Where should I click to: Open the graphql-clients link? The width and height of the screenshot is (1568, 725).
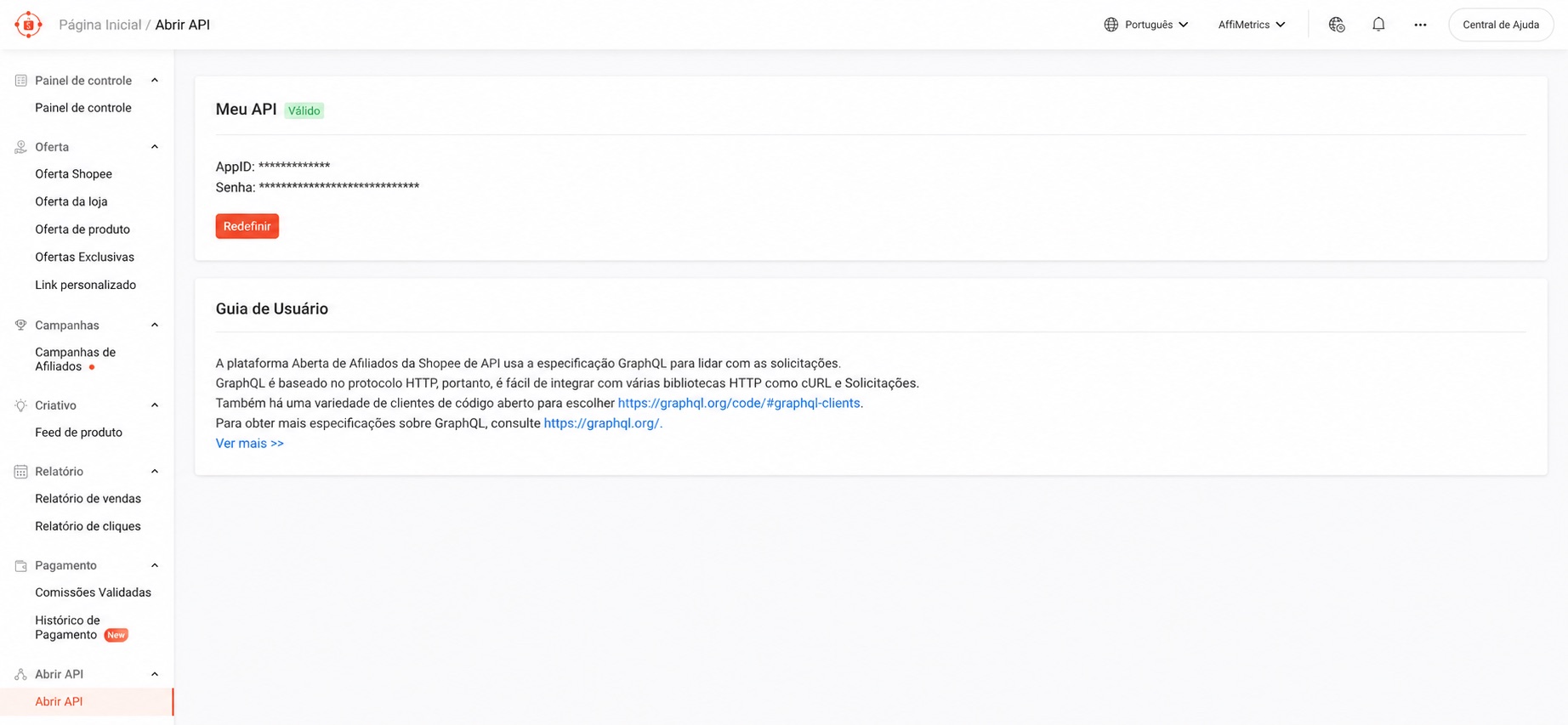(739, 404)
